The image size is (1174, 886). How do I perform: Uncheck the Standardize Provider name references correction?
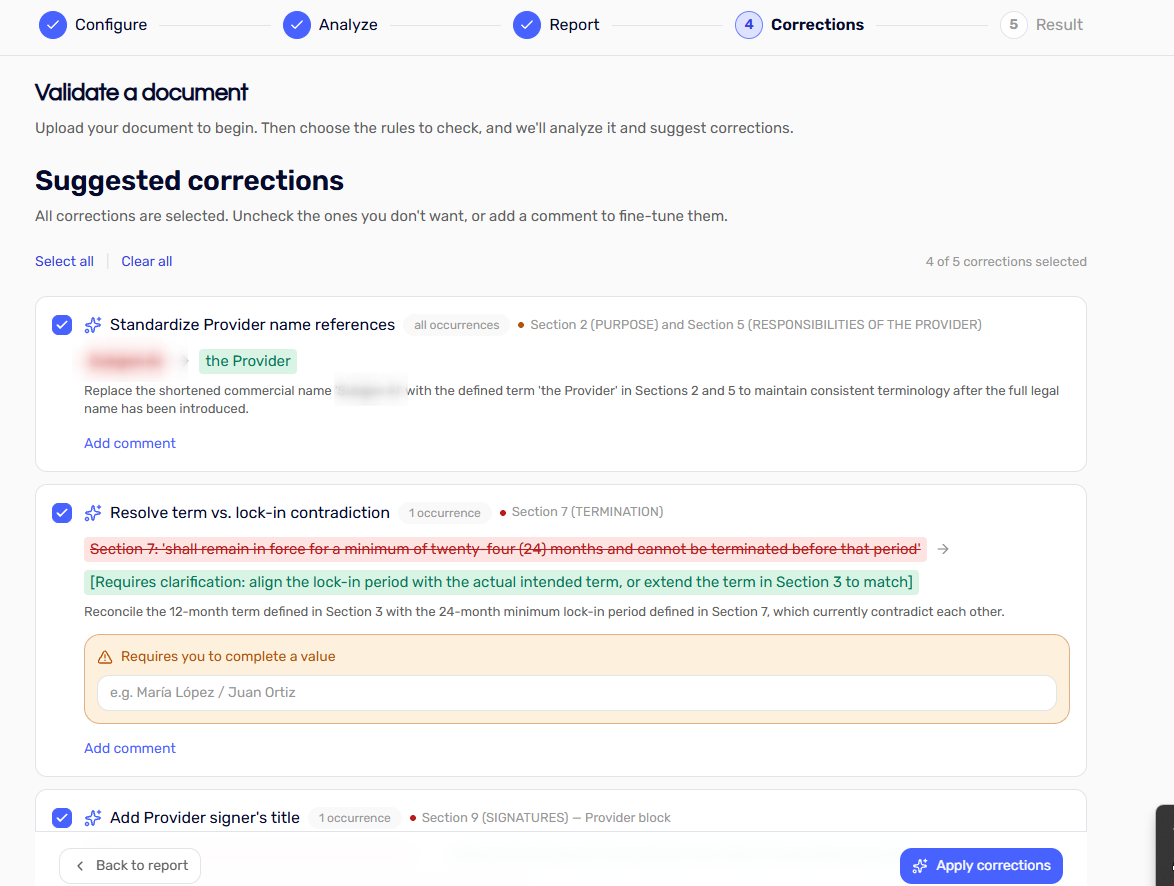[62, 325]
